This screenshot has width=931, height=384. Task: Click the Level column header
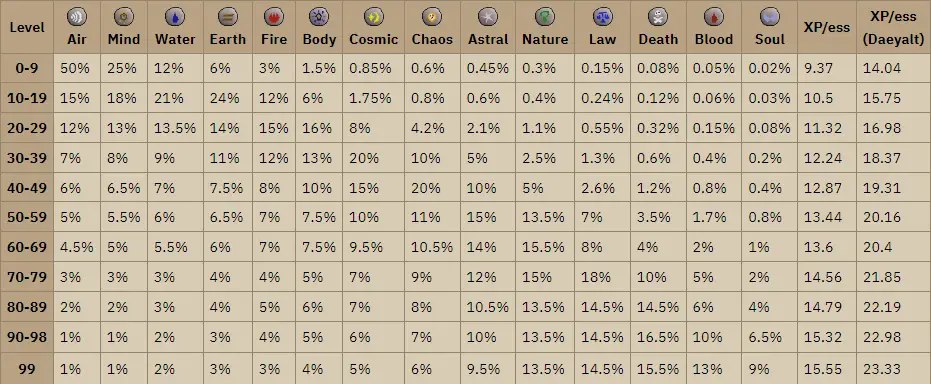click(x=27, y=27)
